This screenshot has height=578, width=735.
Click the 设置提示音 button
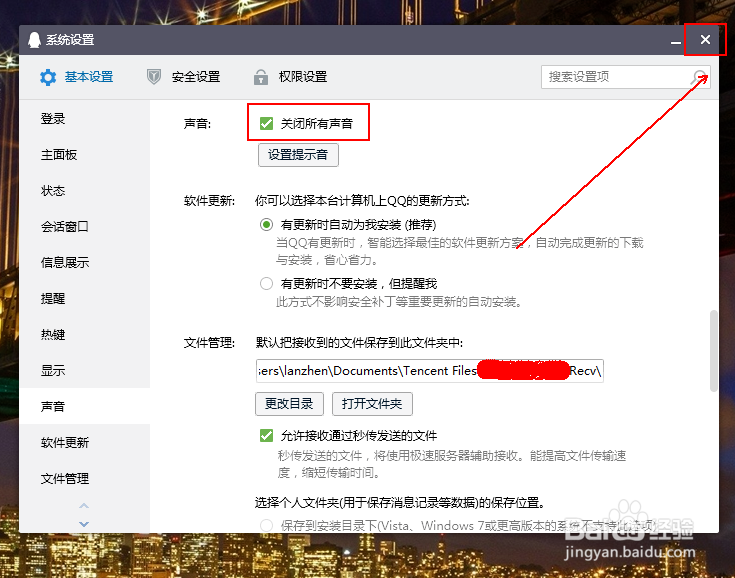pos(298,155)
